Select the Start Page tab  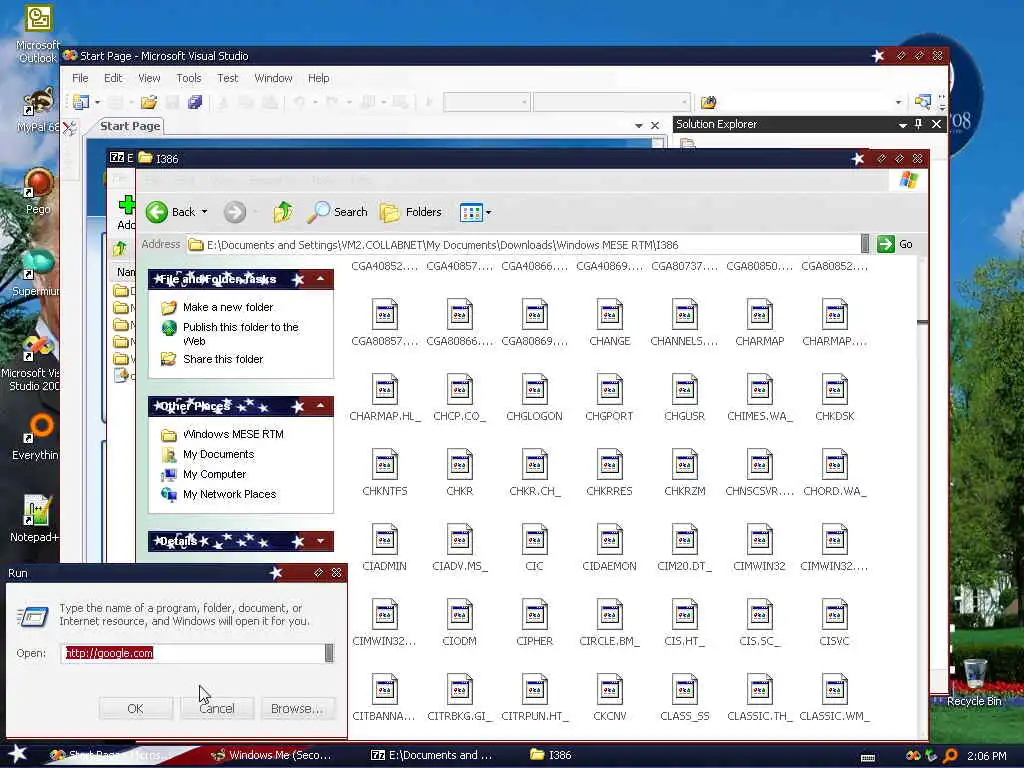[129, 126]
